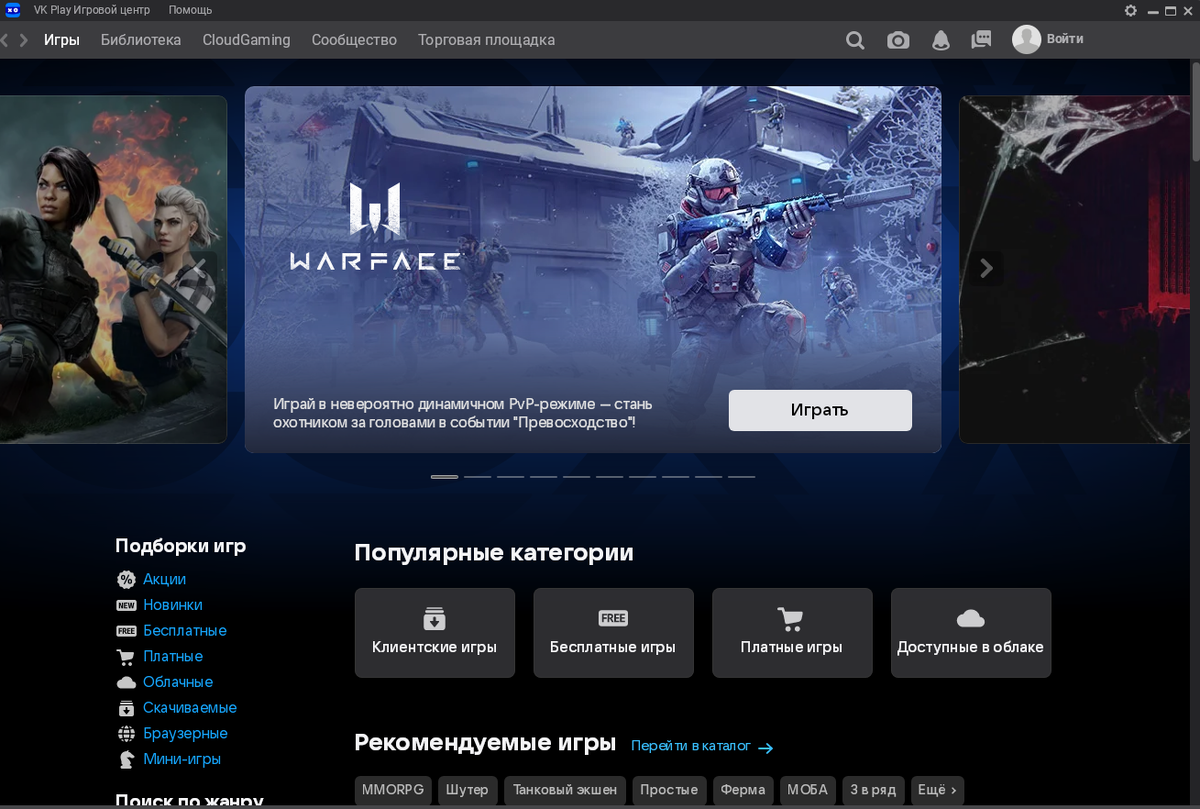Expand more genres with Ещё
The height and width of the screenshot is (809, 1200).
pyautogui.click(x=938, y=790)
